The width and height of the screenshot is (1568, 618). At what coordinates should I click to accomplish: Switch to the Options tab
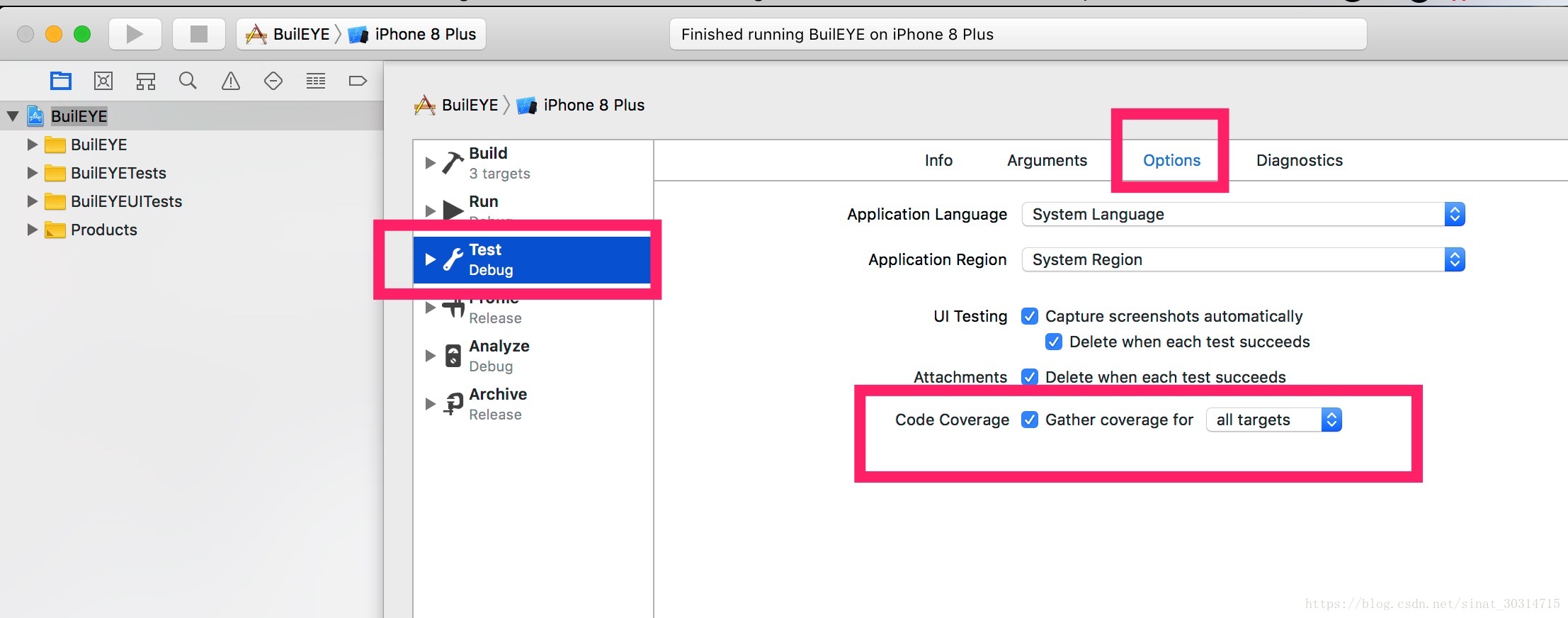[x=1171, y=160]
